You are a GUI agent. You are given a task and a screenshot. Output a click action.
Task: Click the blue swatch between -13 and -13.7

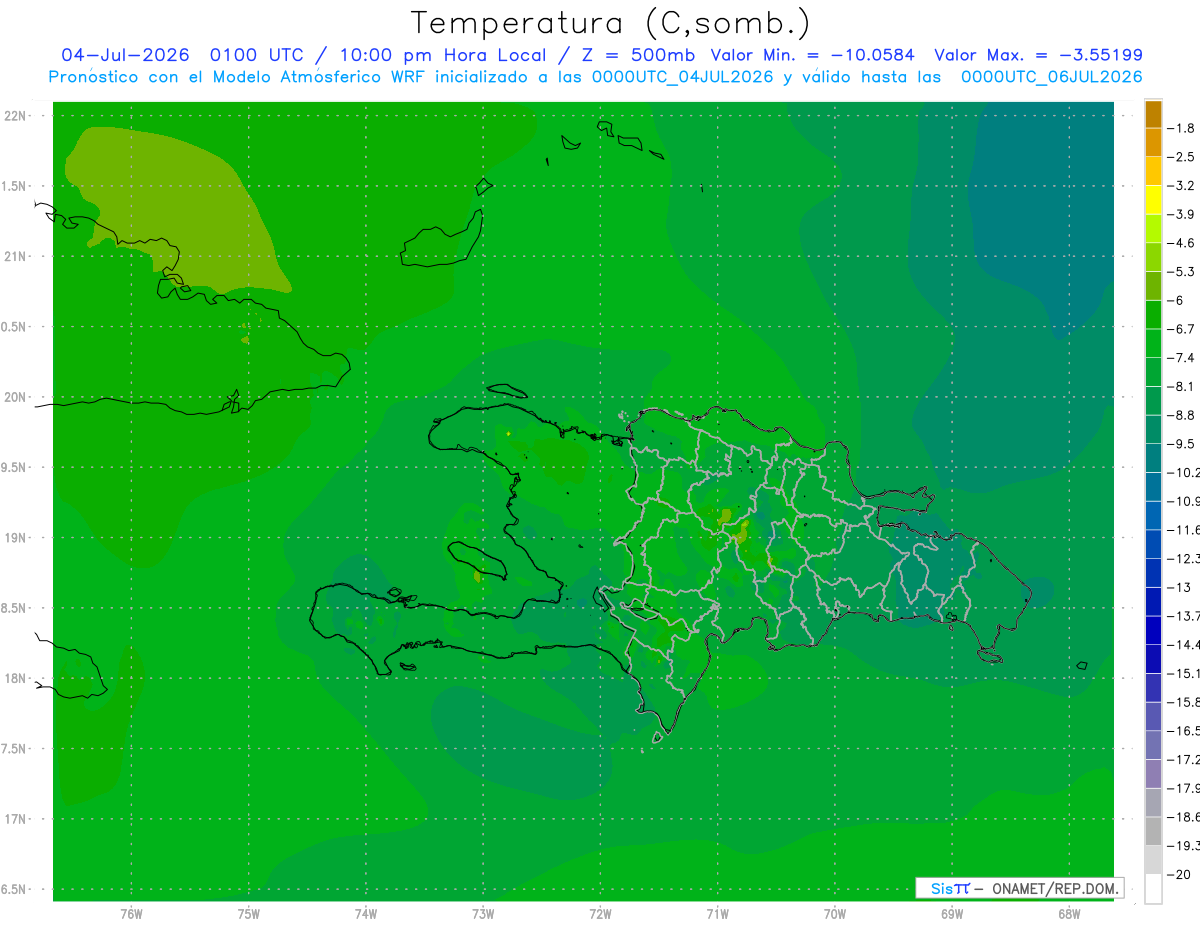pyautogui.click(x=1153, y=602)
